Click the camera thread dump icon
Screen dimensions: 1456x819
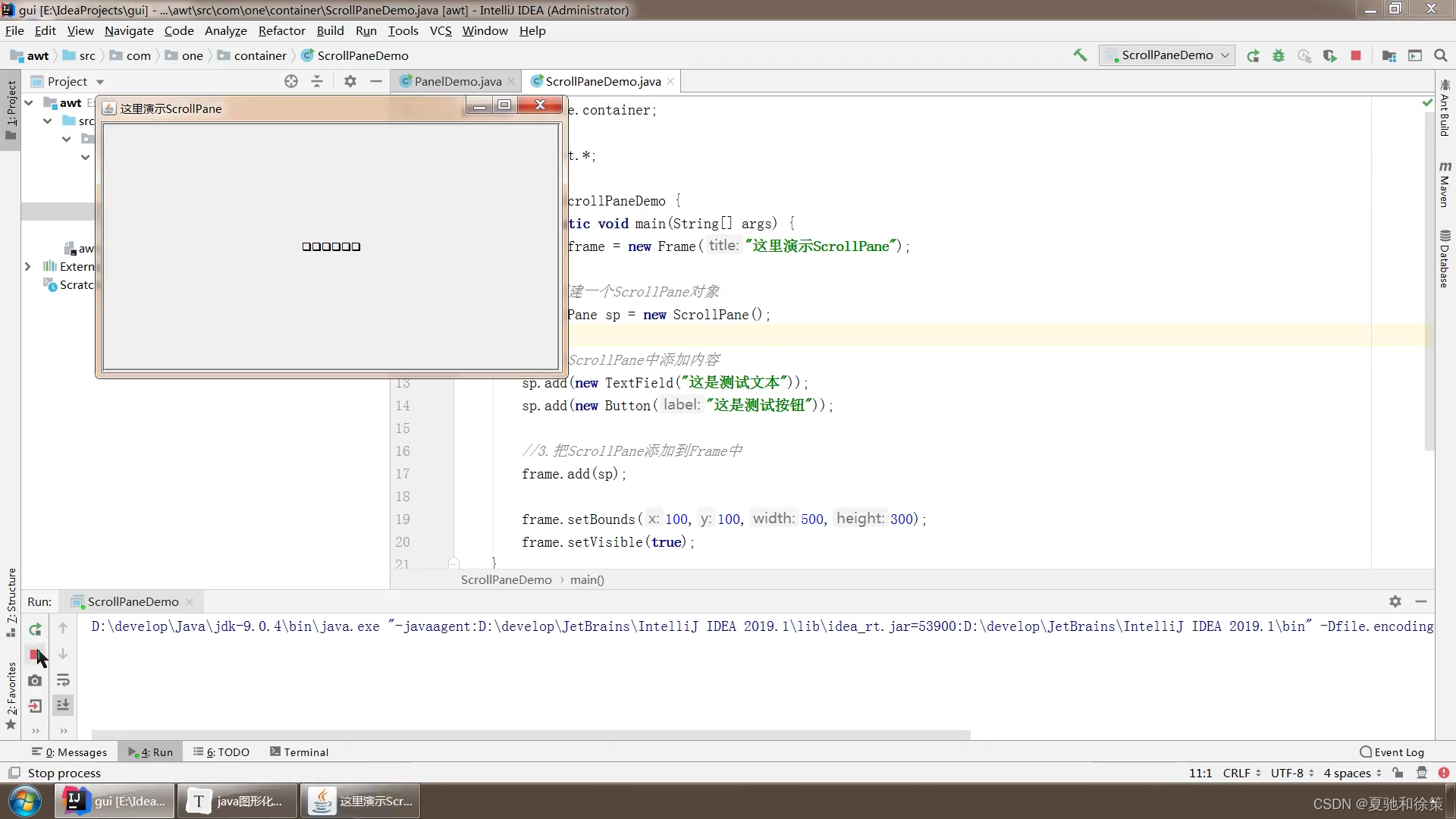tap(35, 680)
